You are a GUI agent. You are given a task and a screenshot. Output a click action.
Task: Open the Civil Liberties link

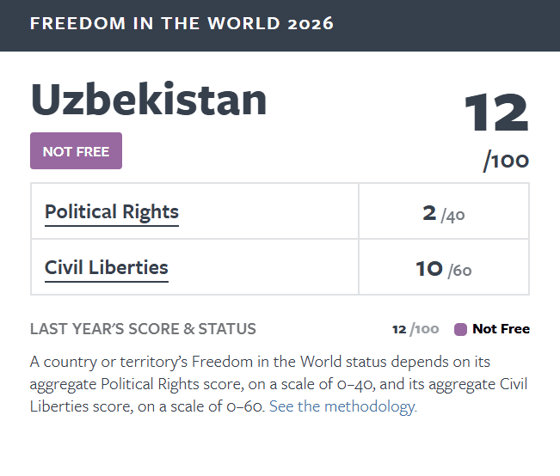tap(106, 267)
